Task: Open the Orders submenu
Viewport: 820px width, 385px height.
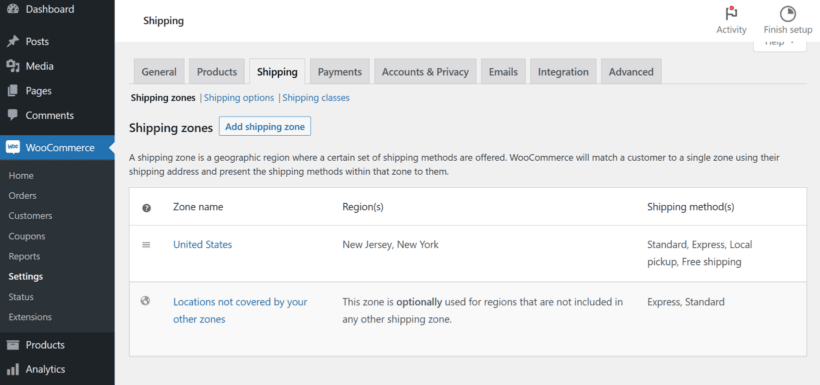Action: 22,196
